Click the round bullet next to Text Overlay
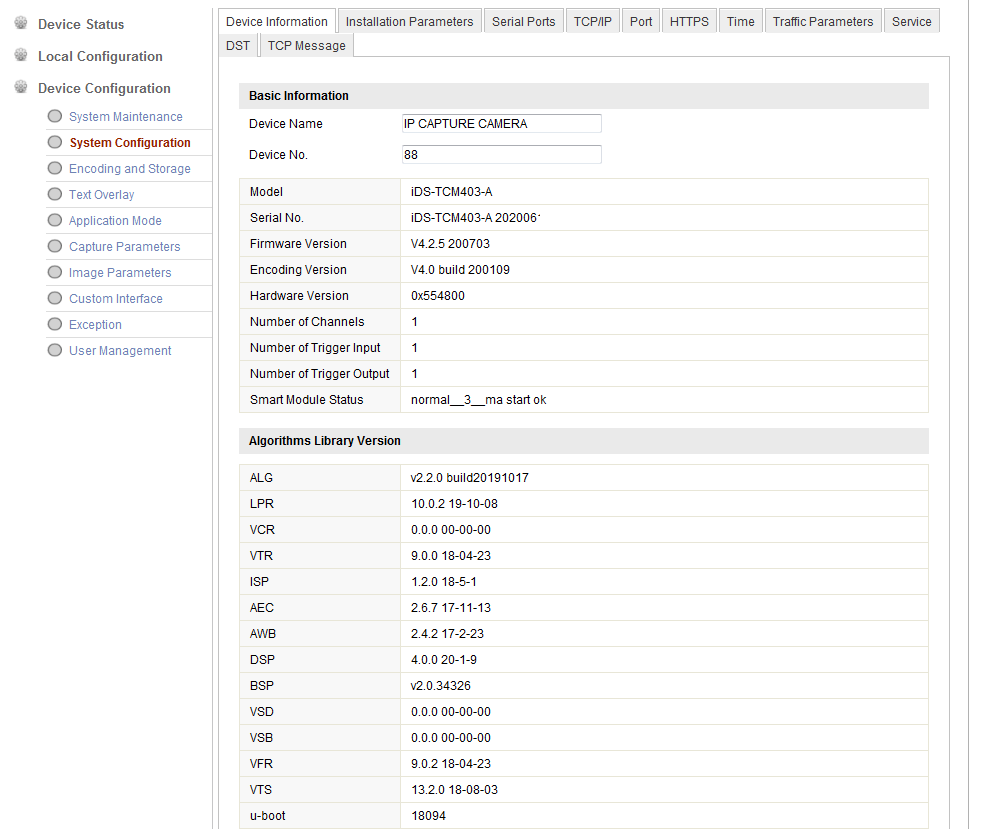 point(55,195)
